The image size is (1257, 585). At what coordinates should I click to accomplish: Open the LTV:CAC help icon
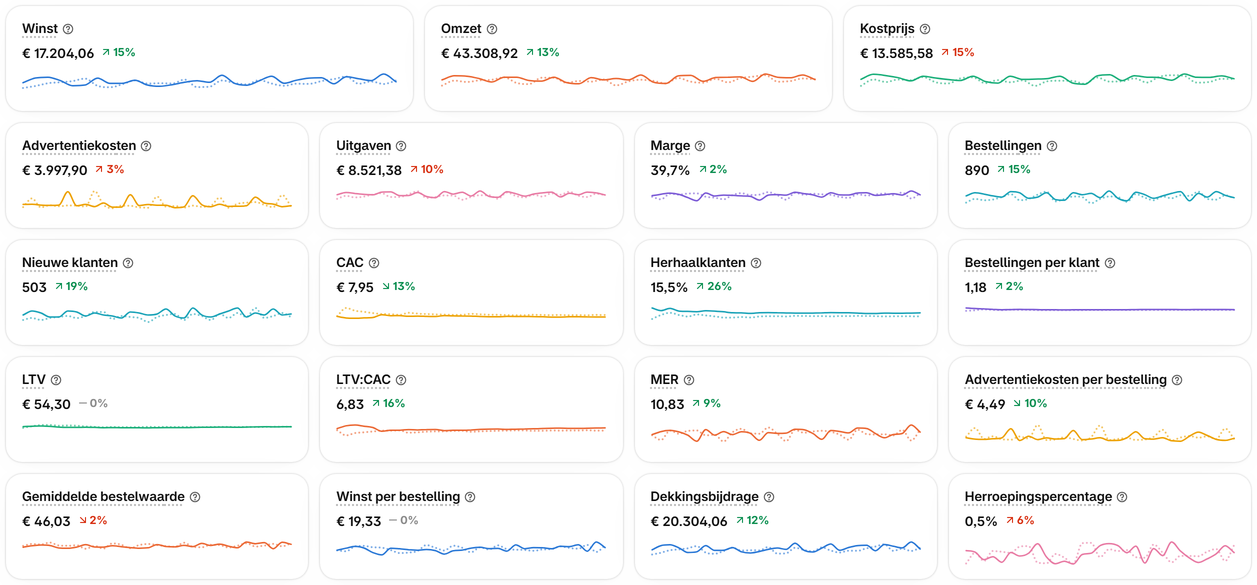tap(401, 380)
